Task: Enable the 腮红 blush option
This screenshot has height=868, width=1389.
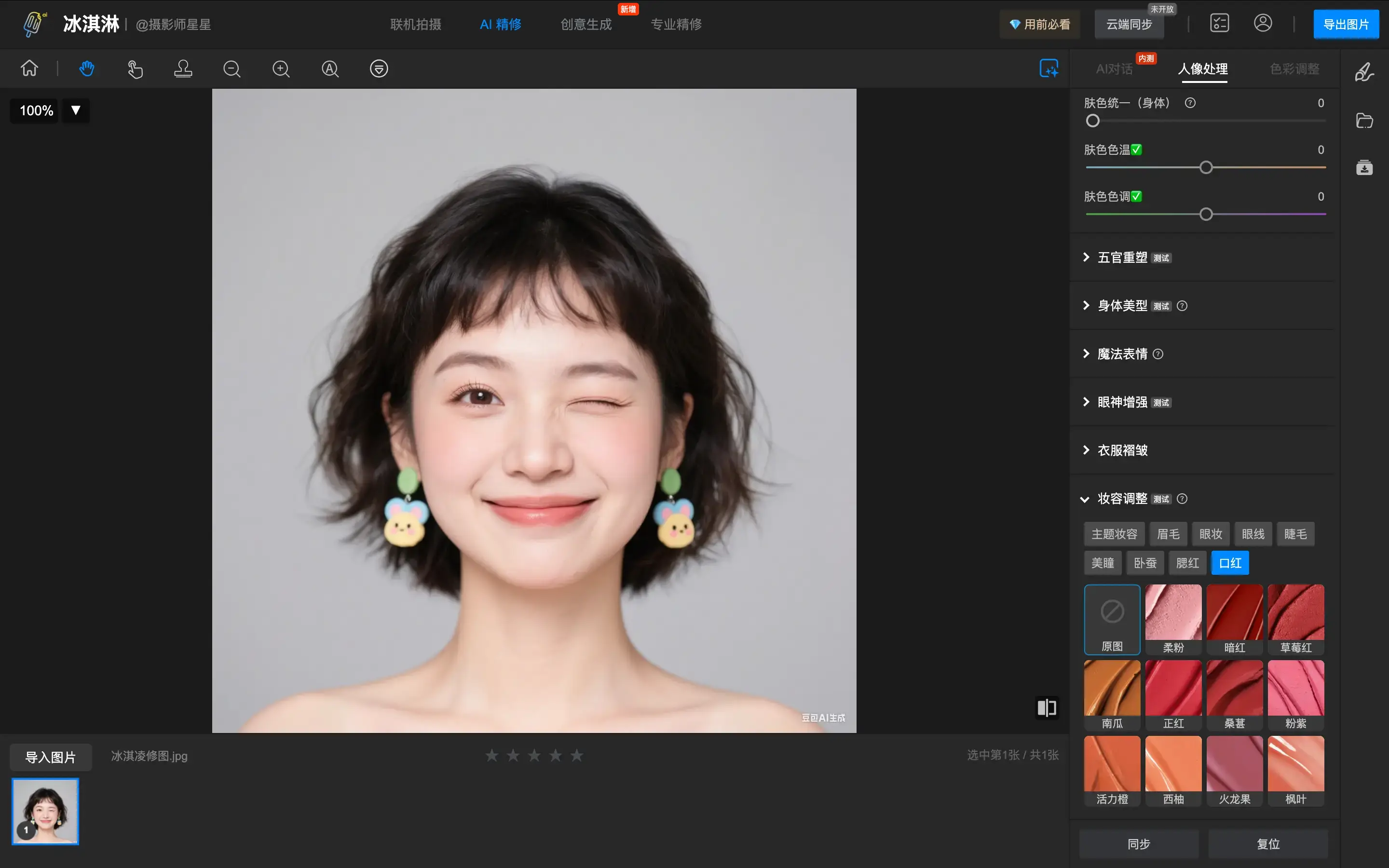Action: (1187, 563)
